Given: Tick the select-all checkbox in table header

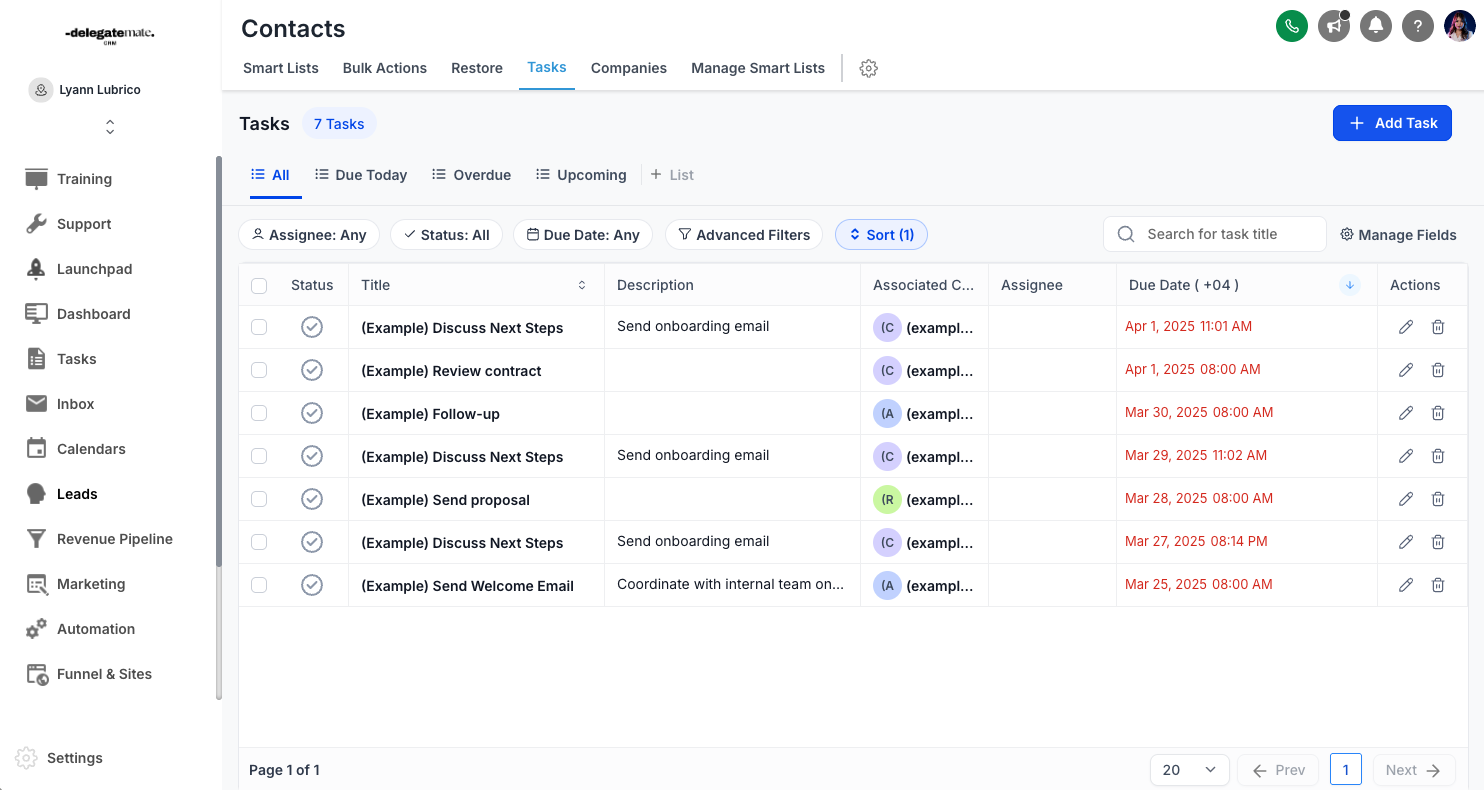Looking at the screenshot, I should (259, 285).
